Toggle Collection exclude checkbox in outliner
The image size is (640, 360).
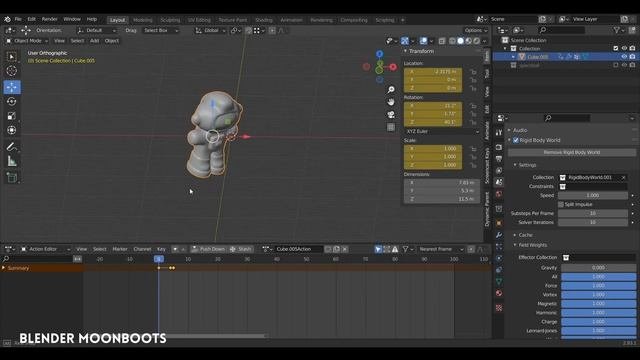click(616, 49)
